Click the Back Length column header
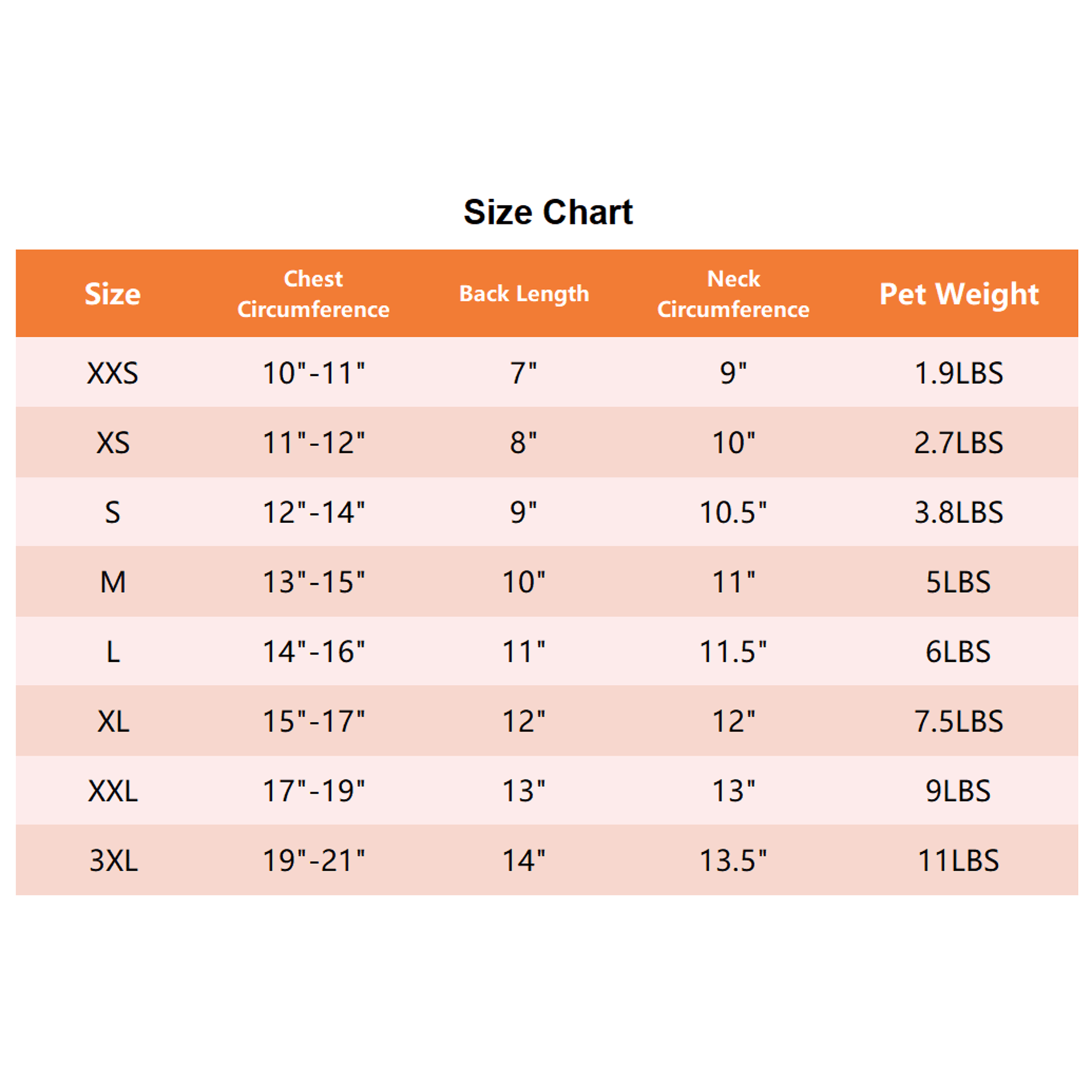Screen dimensions: 1092x1092 524,294
